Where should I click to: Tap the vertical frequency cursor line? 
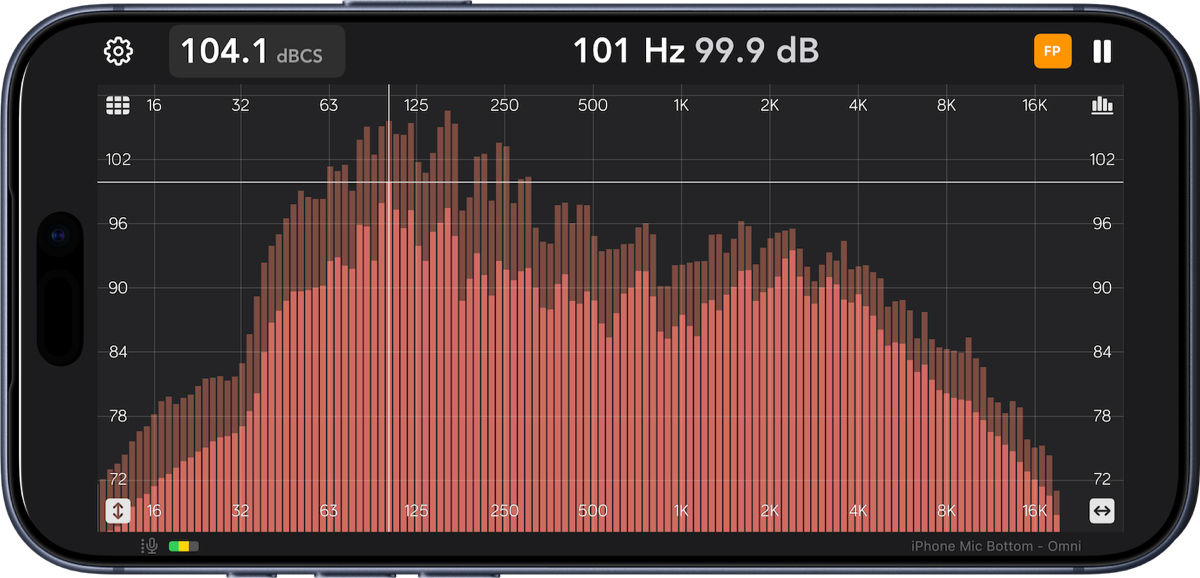click(x=389, y=308)
